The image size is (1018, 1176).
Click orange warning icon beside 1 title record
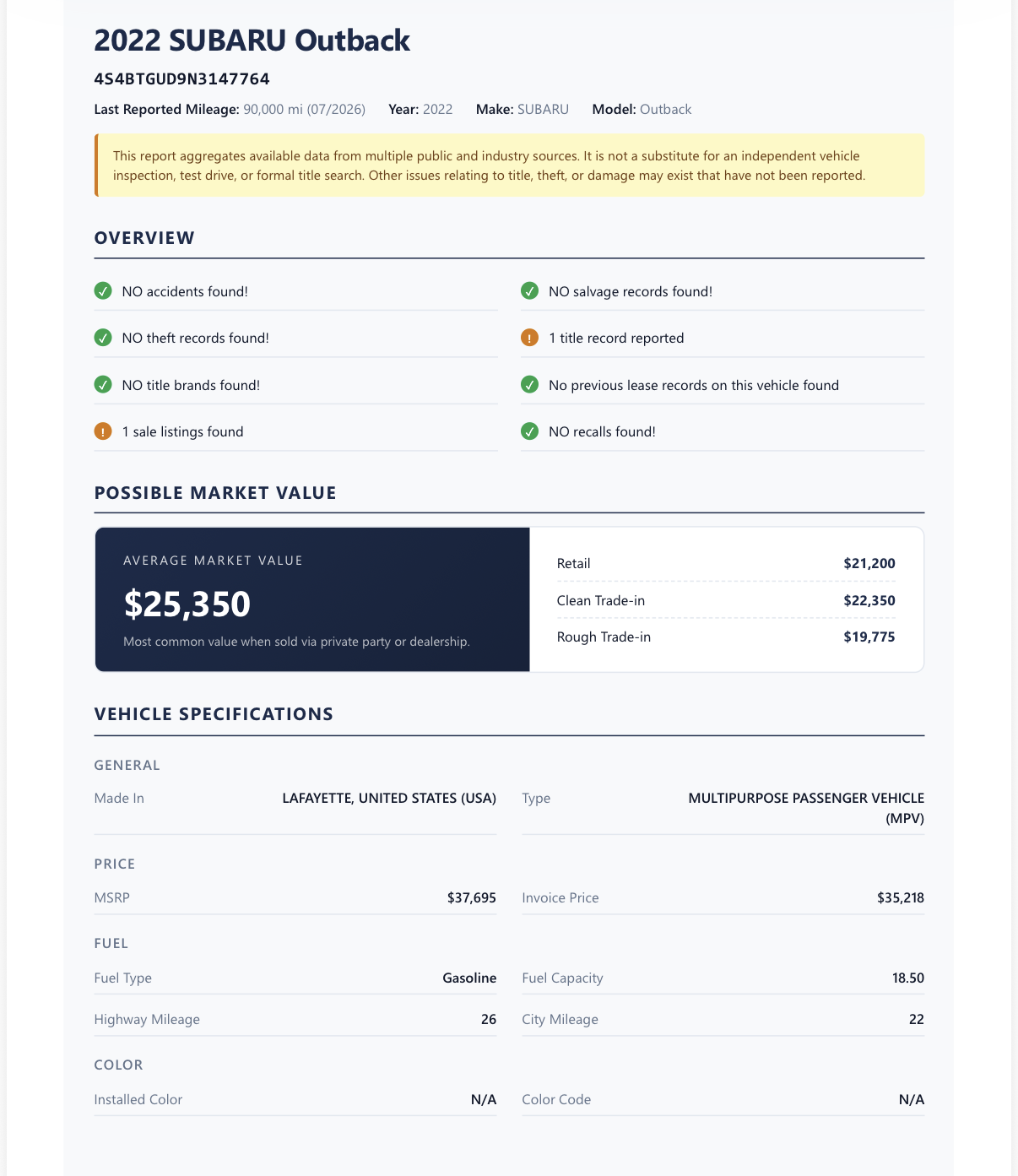click(529, 338)
